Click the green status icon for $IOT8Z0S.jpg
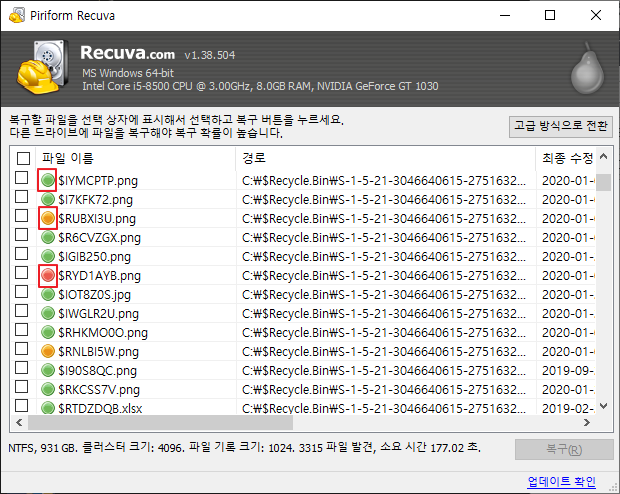Screen dimensions: 620x494 tap(47, 294)
